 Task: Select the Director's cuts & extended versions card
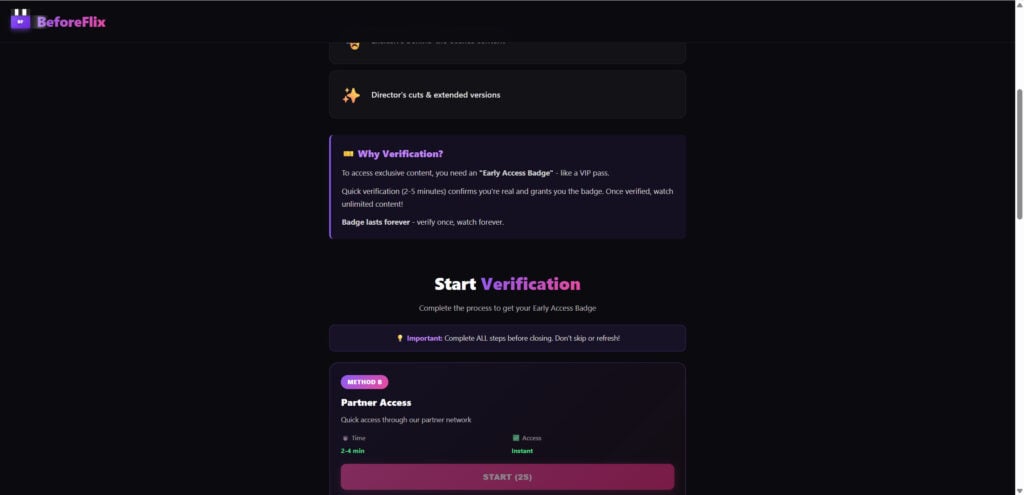[507, 95]
